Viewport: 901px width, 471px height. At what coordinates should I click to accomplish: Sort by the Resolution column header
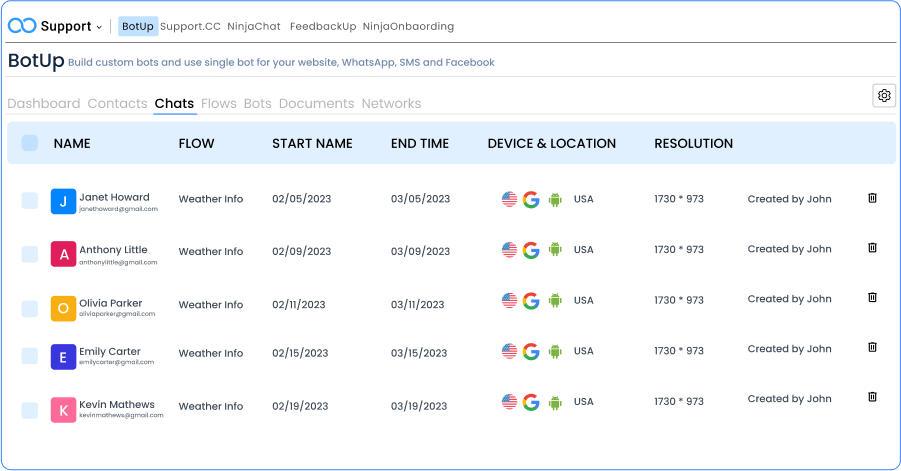(x=693, y=143)
